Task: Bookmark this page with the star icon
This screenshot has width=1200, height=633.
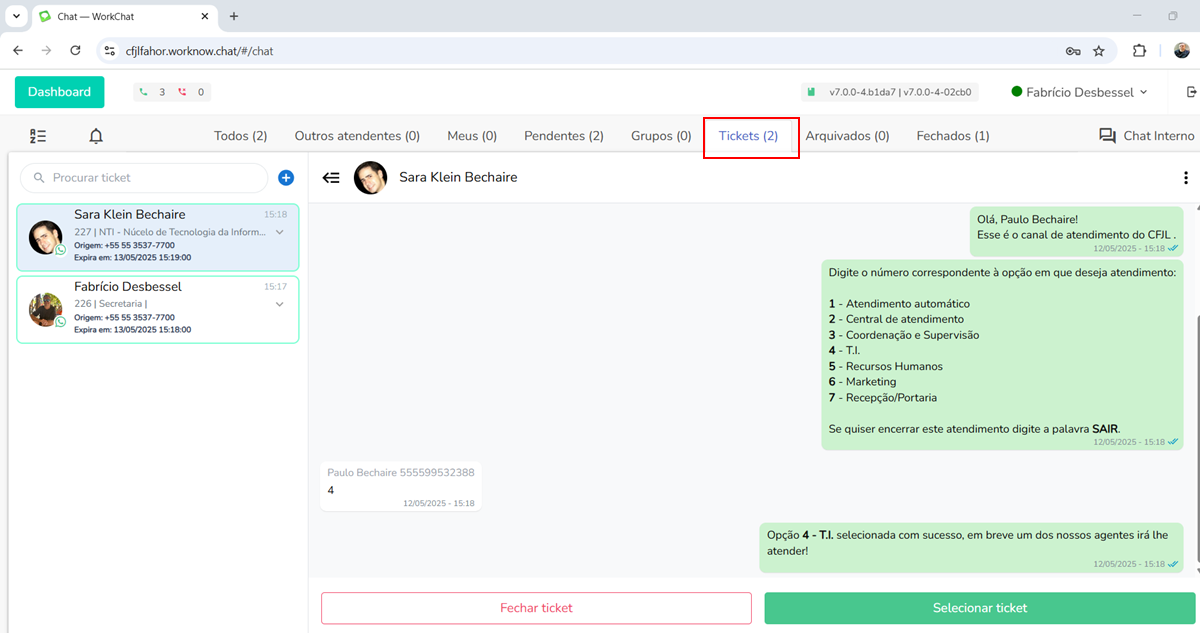Action: pos(1099,50)
